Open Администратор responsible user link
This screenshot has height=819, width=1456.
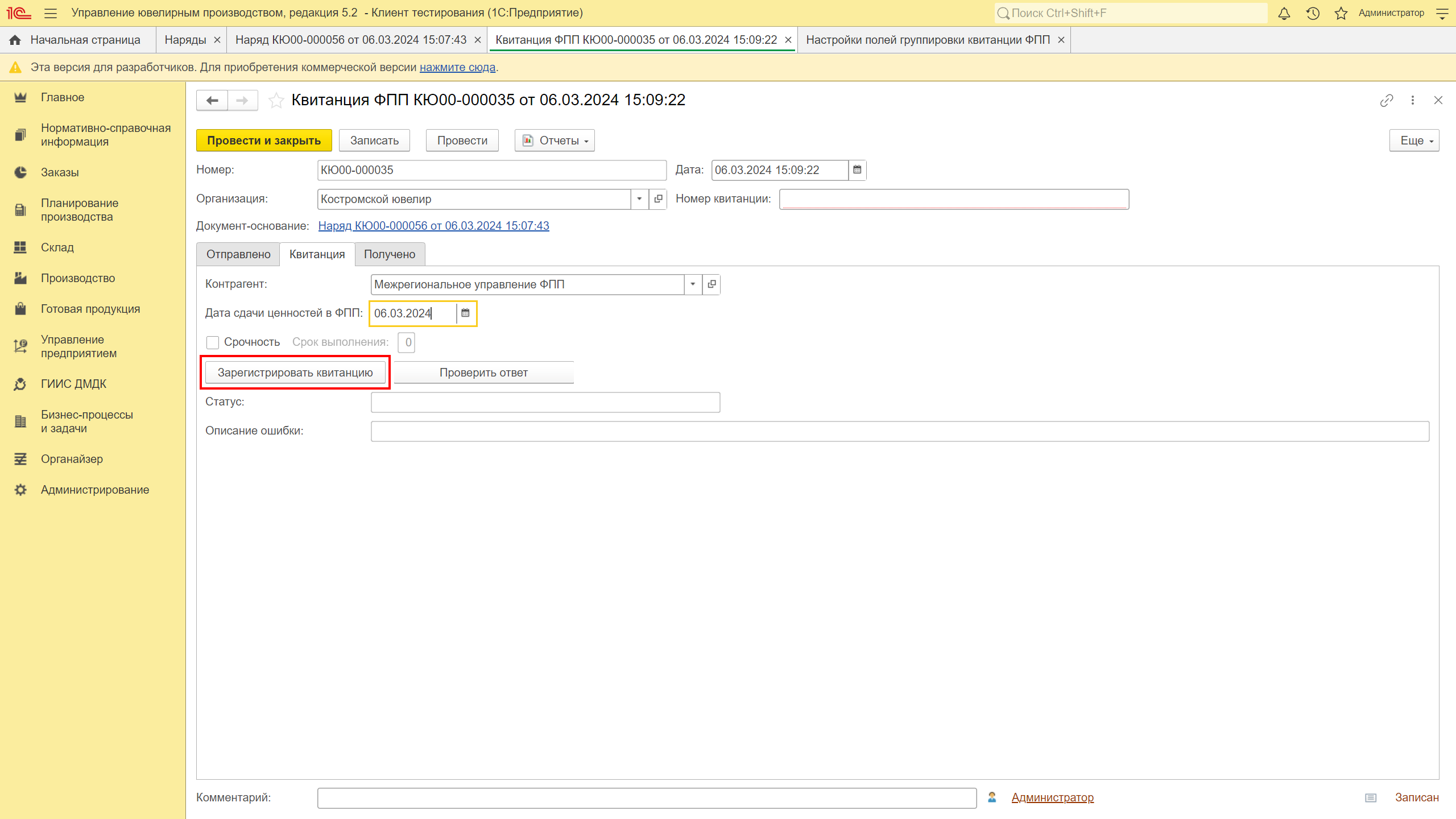coord(1052,797)
